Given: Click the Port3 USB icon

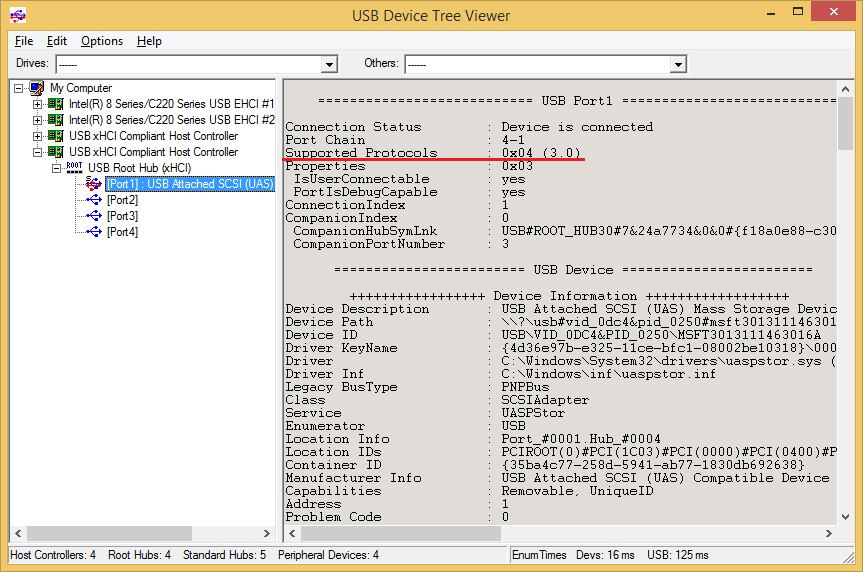Looking at the screenshot, I should coord(94,215).
